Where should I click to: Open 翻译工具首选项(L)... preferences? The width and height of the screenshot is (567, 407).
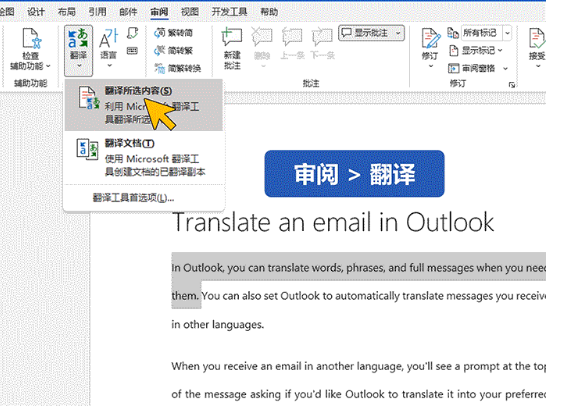click(133, 198)
